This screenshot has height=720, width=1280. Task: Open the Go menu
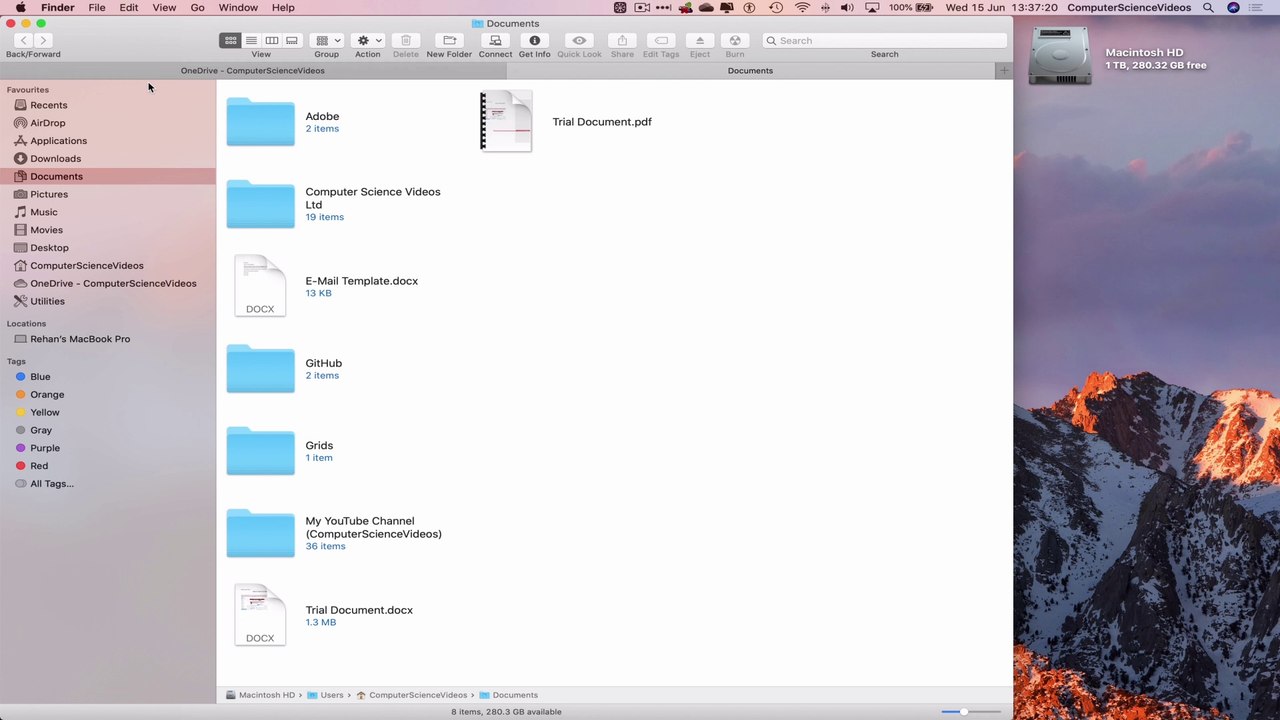tap(198, 8)
